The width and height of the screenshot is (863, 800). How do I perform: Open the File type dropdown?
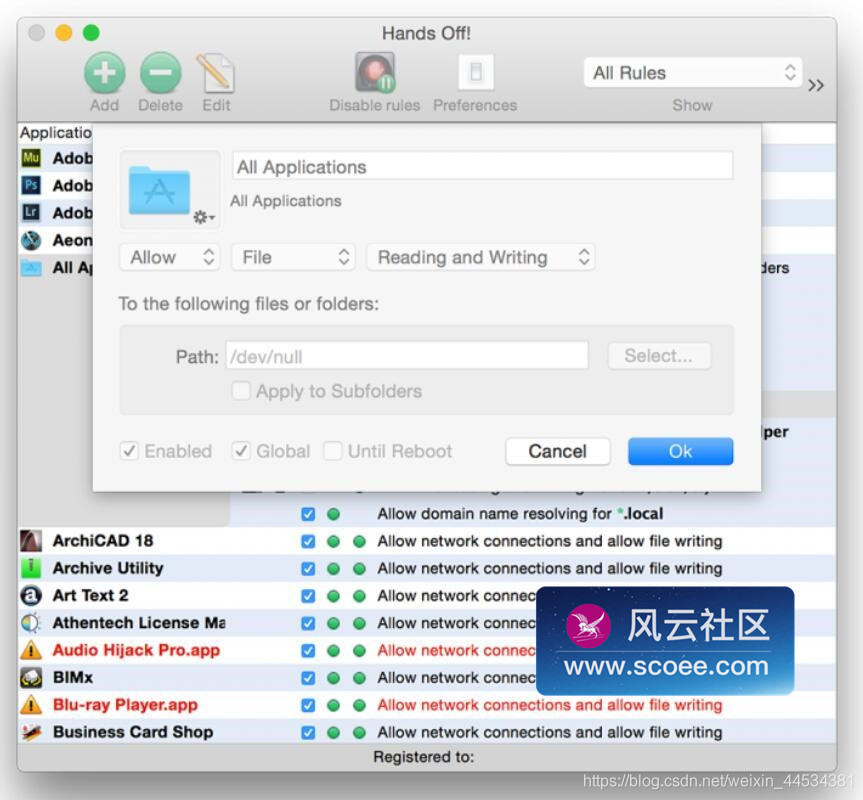pos(293,257)
